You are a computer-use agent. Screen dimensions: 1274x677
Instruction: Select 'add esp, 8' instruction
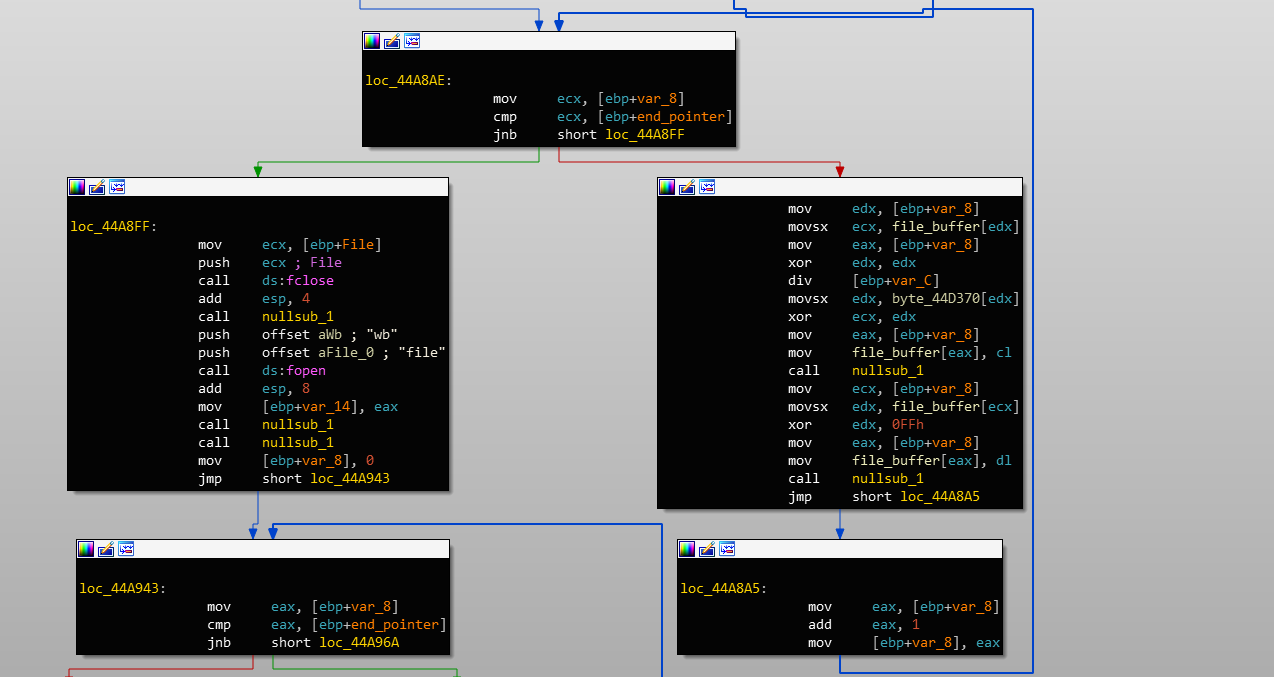tap(252, 389)
